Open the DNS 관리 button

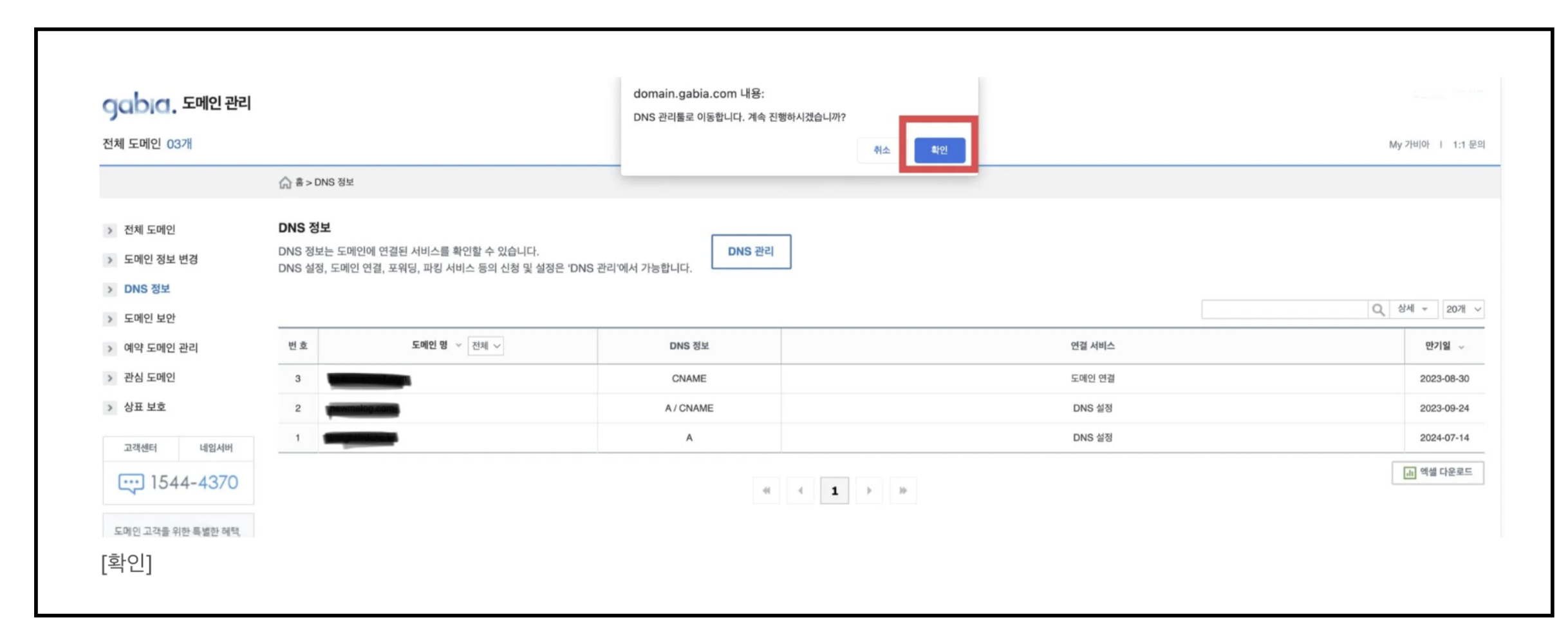click(x=751, y=251)
